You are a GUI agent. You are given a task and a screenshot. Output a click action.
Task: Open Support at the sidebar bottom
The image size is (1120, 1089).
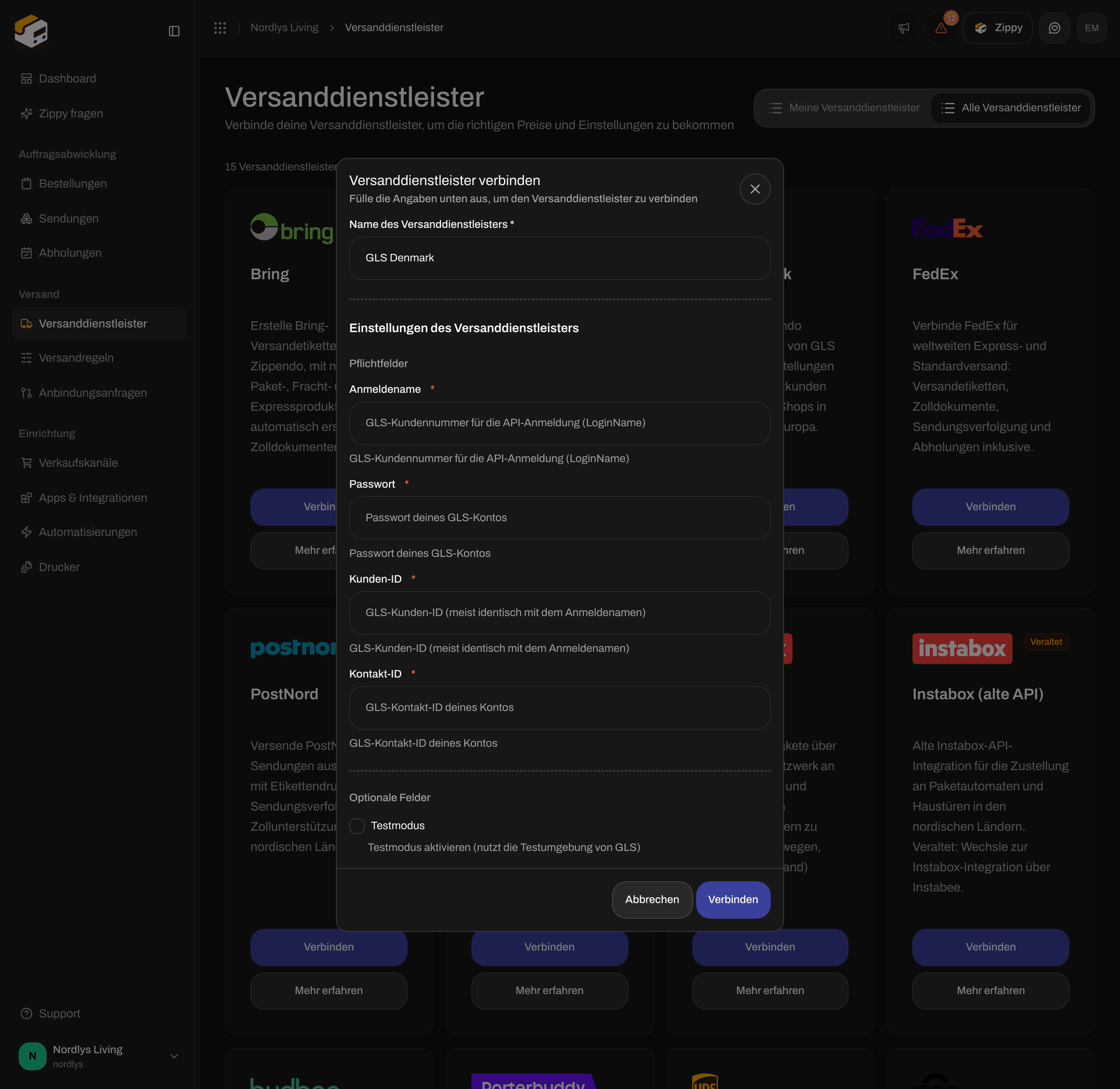click(100, 1013)
